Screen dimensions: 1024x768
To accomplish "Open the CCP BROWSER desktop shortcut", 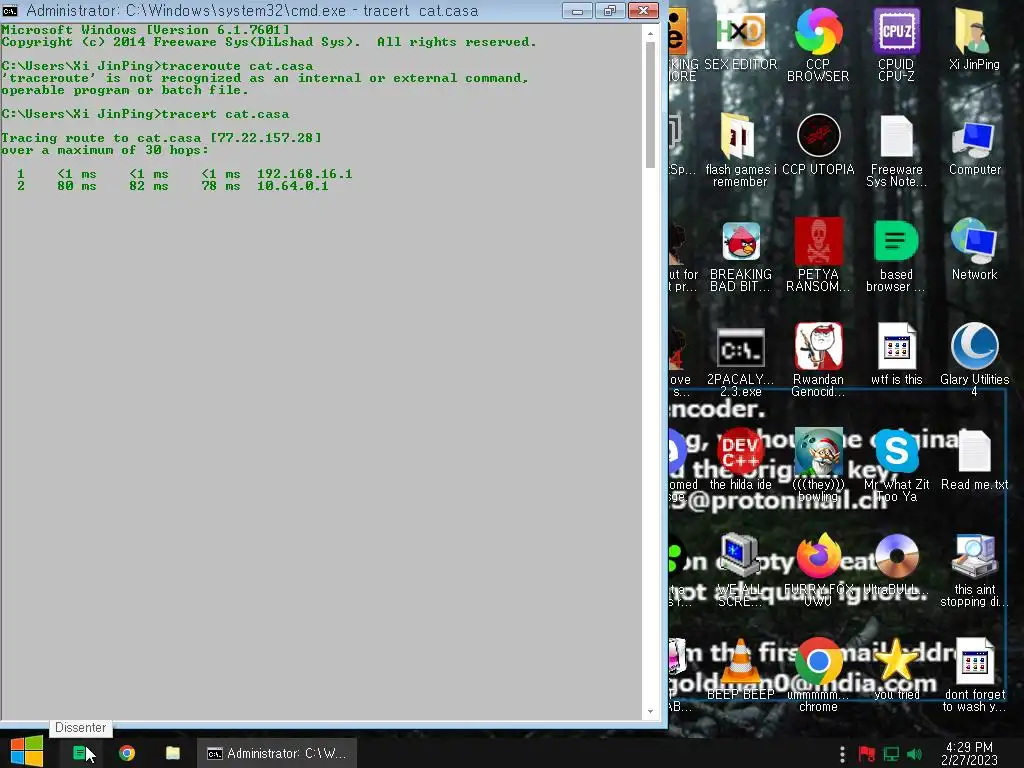I will point(818,44).
